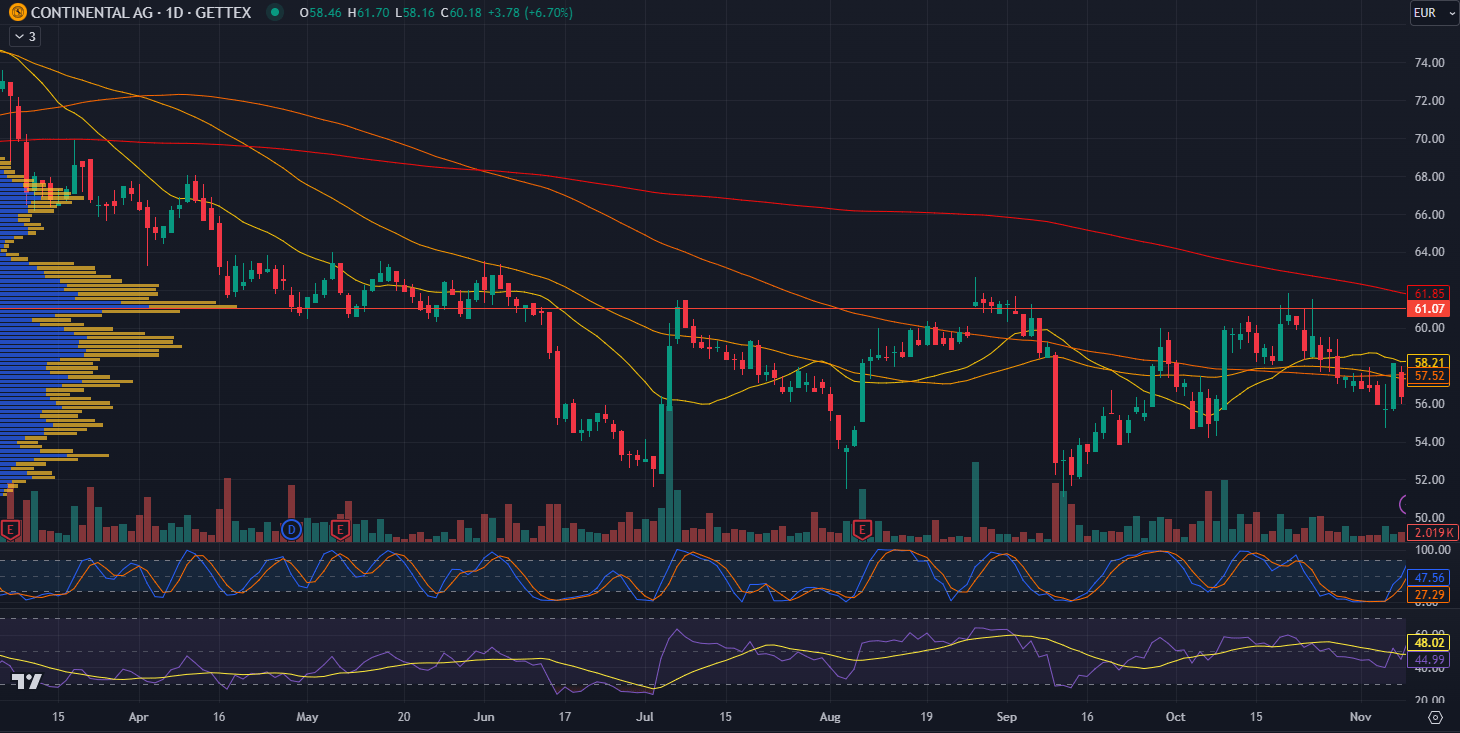
Task: Click the Jul label on time axis
Action: point(645,717)
